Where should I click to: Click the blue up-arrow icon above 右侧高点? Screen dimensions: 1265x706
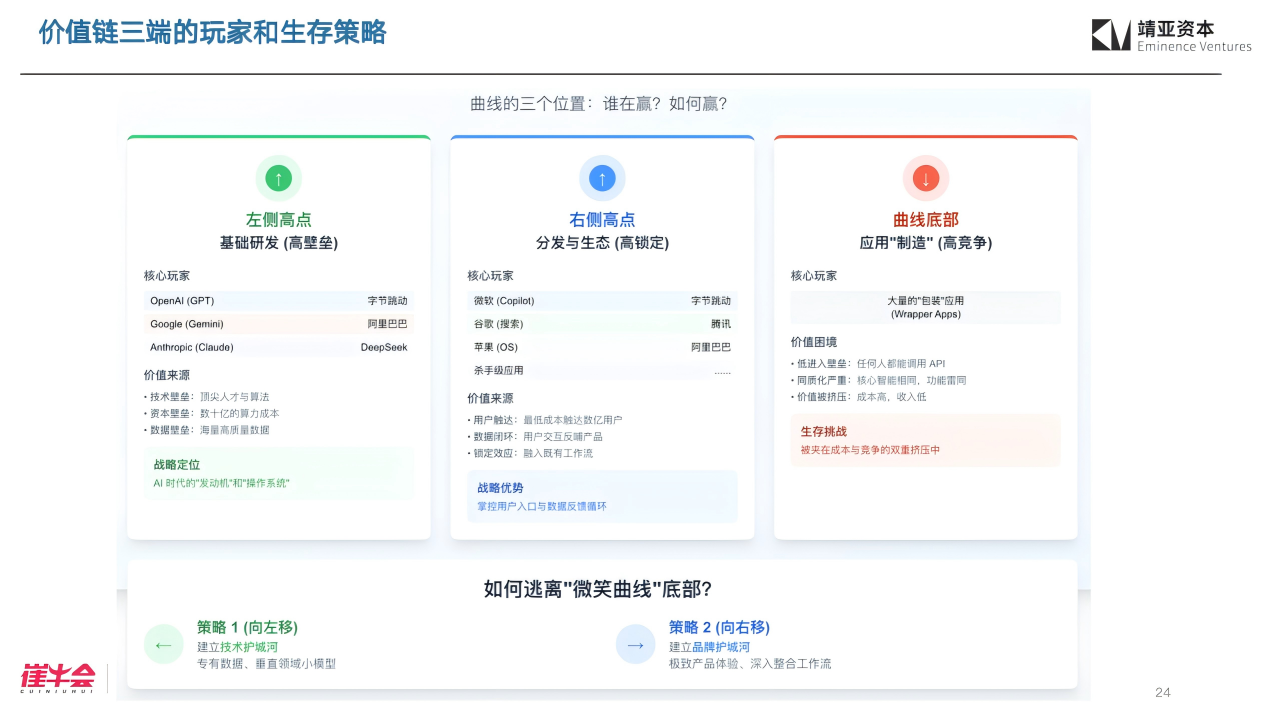[602, 179]
